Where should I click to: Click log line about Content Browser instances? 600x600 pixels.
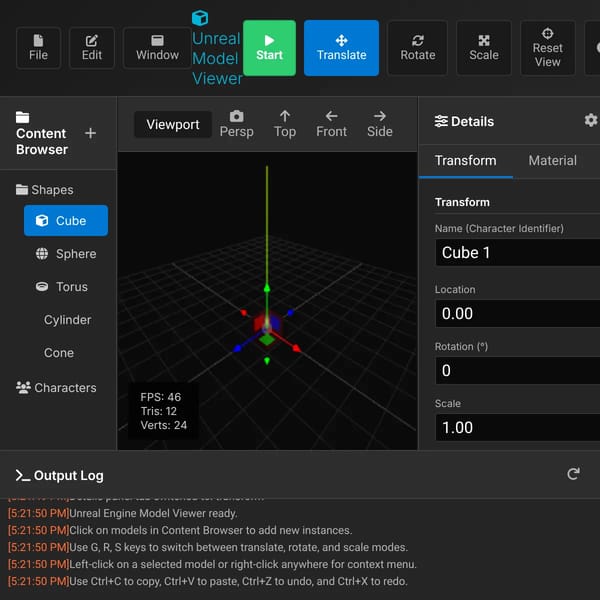(x=210, y=530)
